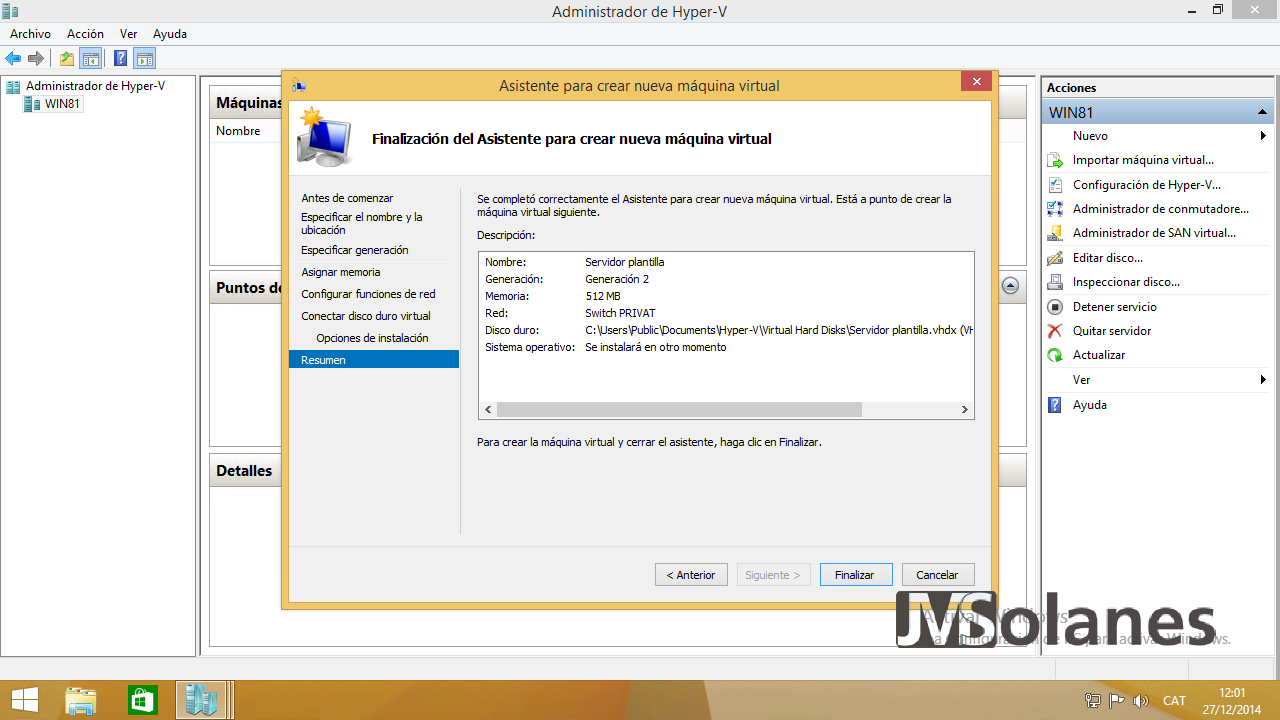This screenshot has width=1280, height=720.
Task: Click the text Servidor plantilla in description
Action: coord(624,262)
